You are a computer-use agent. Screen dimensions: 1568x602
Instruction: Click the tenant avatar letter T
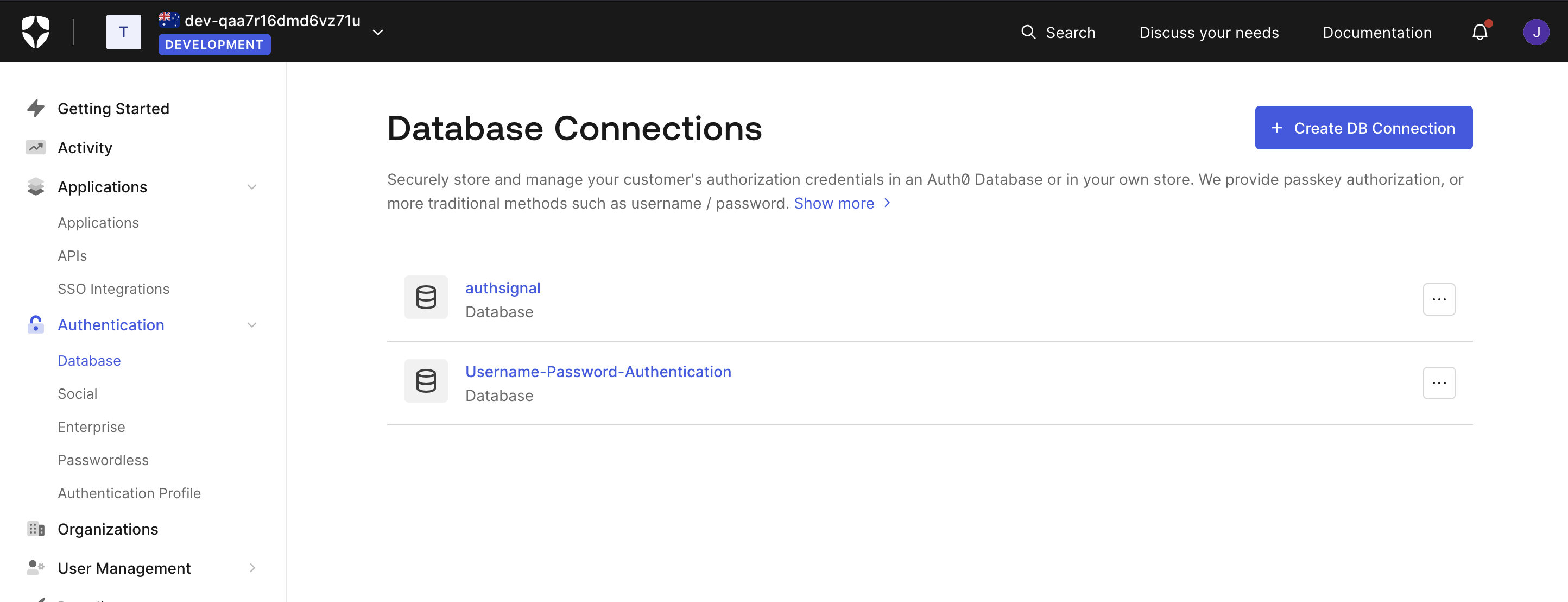(124, 32)
